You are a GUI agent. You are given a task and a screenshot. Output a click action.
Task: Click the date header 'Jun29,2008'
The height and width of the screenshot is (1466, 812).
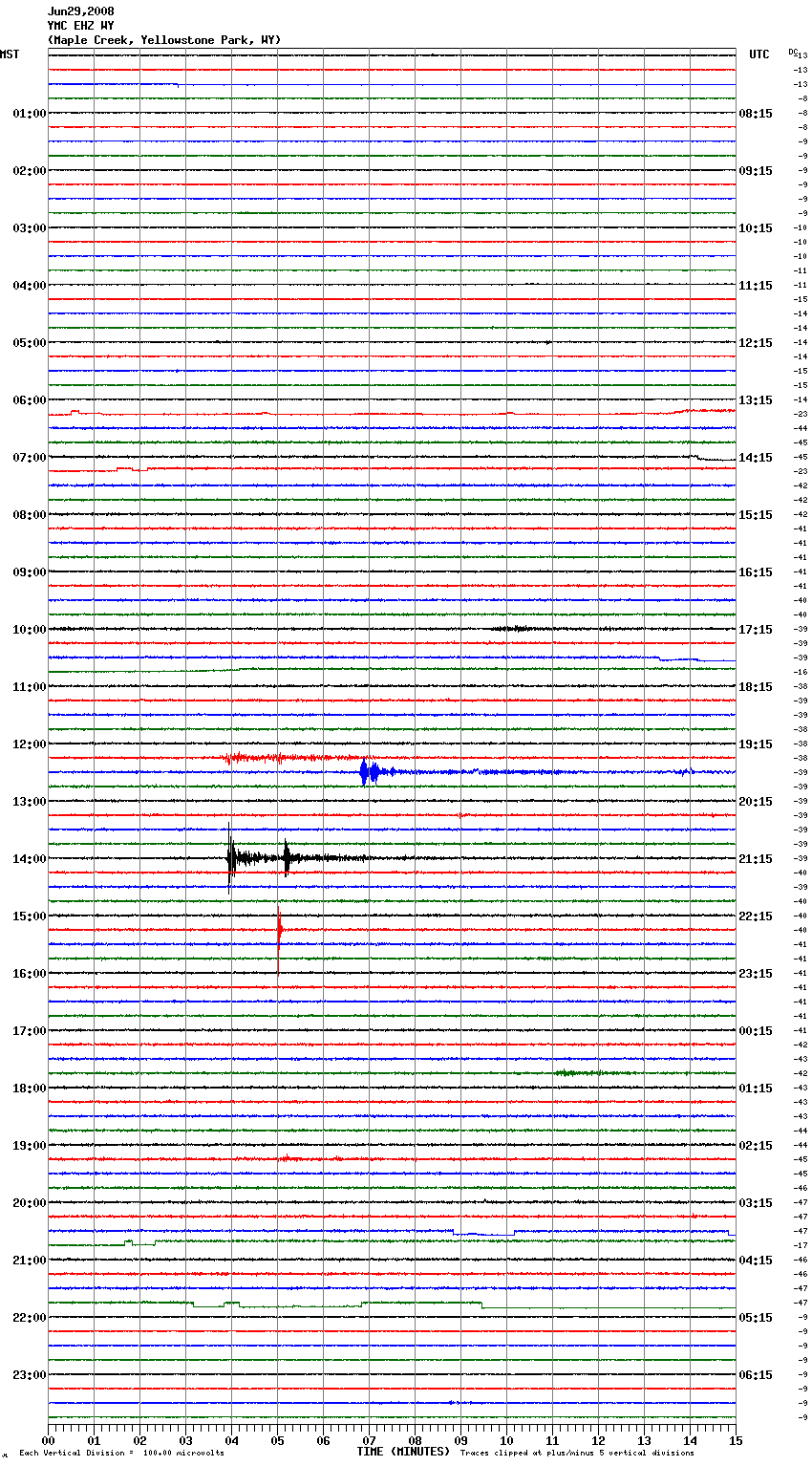click(x=80, y=11)
